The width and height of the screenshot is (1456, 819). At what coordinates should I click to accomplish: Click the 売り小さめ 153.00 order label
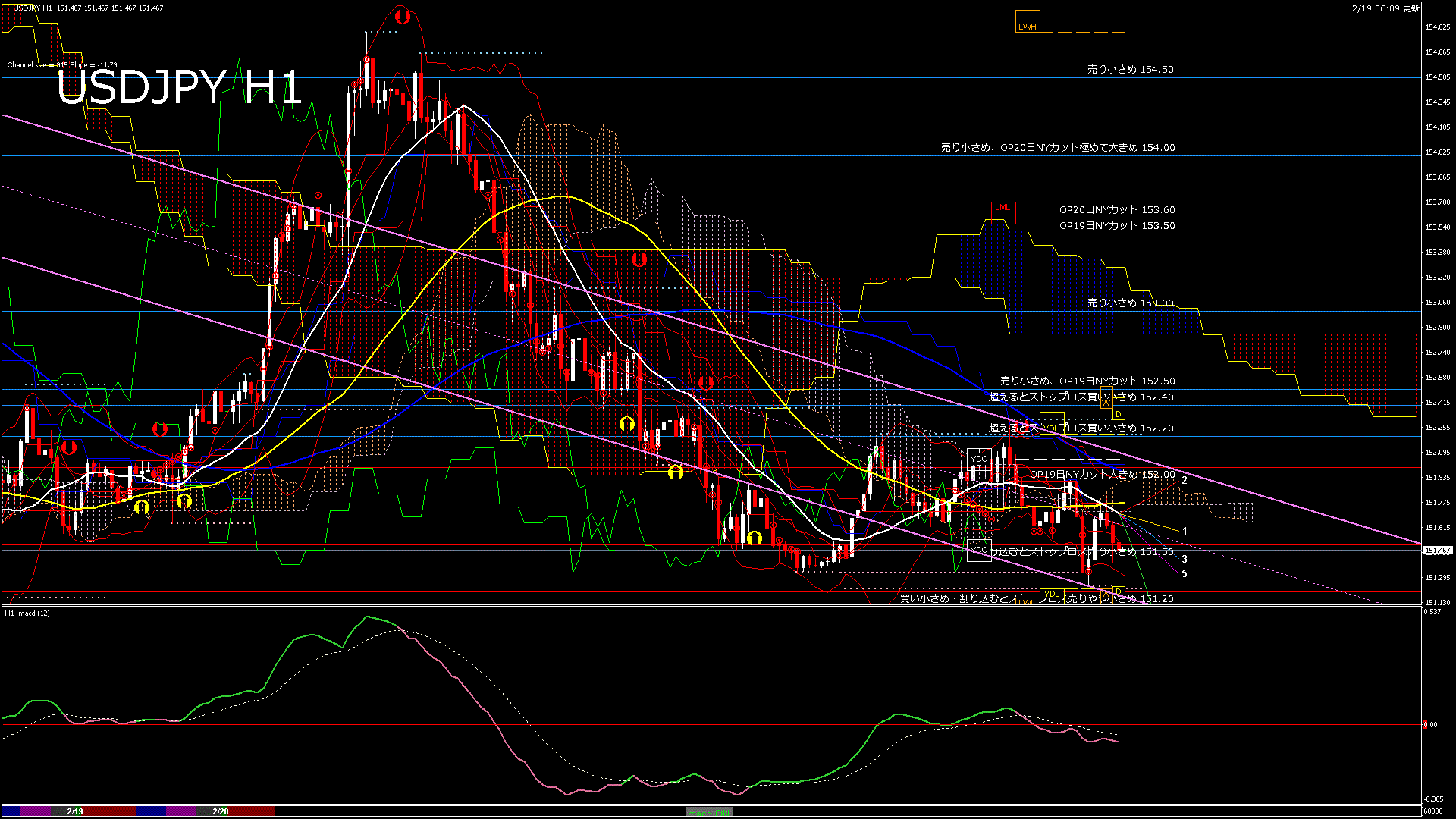click(x=1130, y=303)
